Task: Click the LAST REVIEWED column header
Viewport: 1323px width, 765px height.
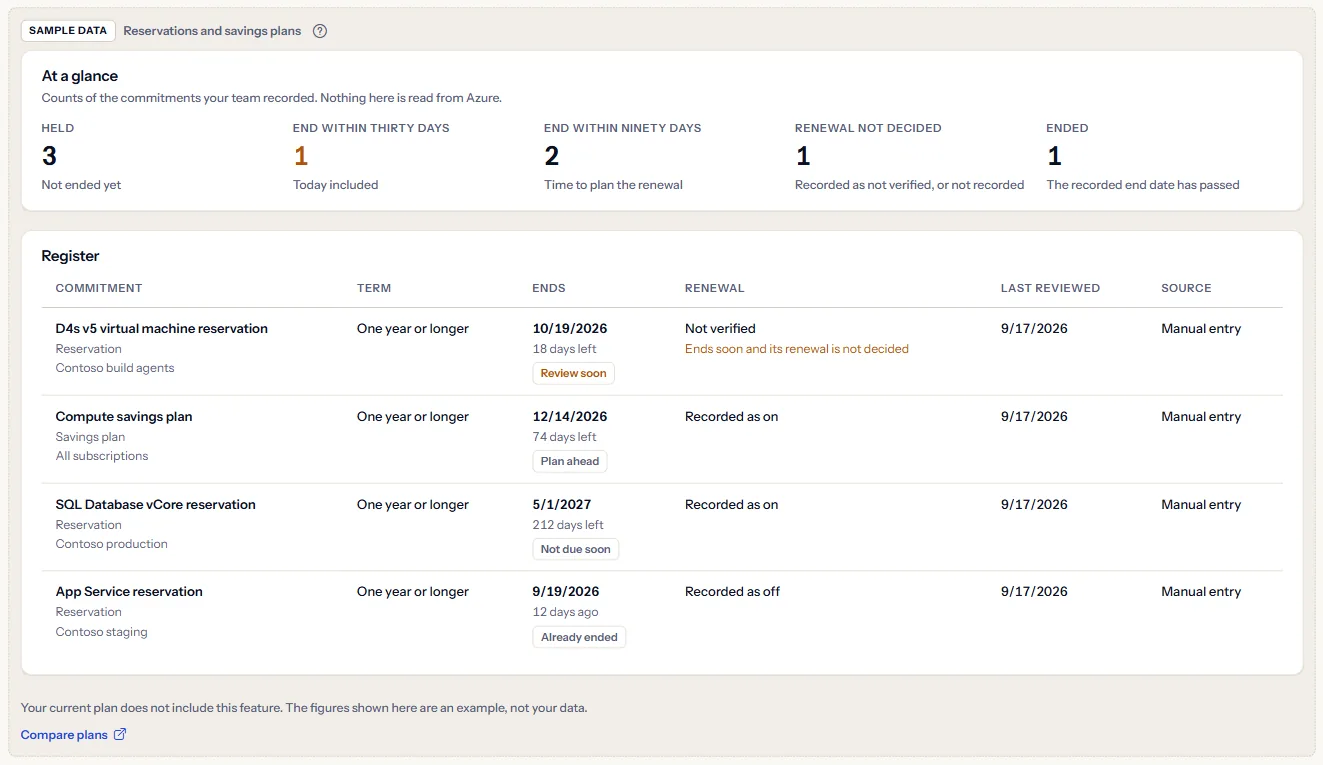Action: pyautogui.click(x=1050, y=288)
